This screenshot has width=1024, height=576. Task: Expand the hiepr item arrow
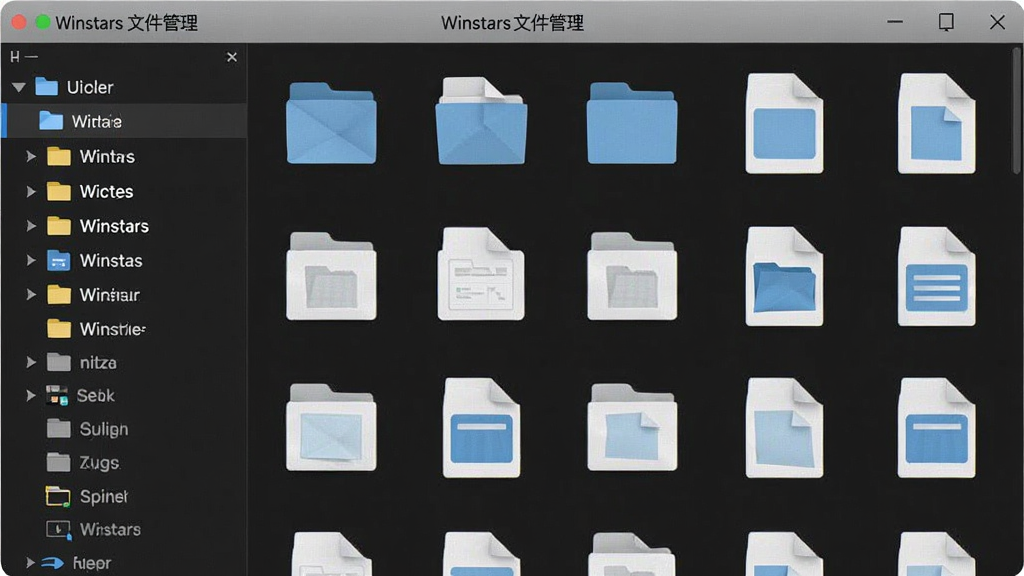click(30, 562)
